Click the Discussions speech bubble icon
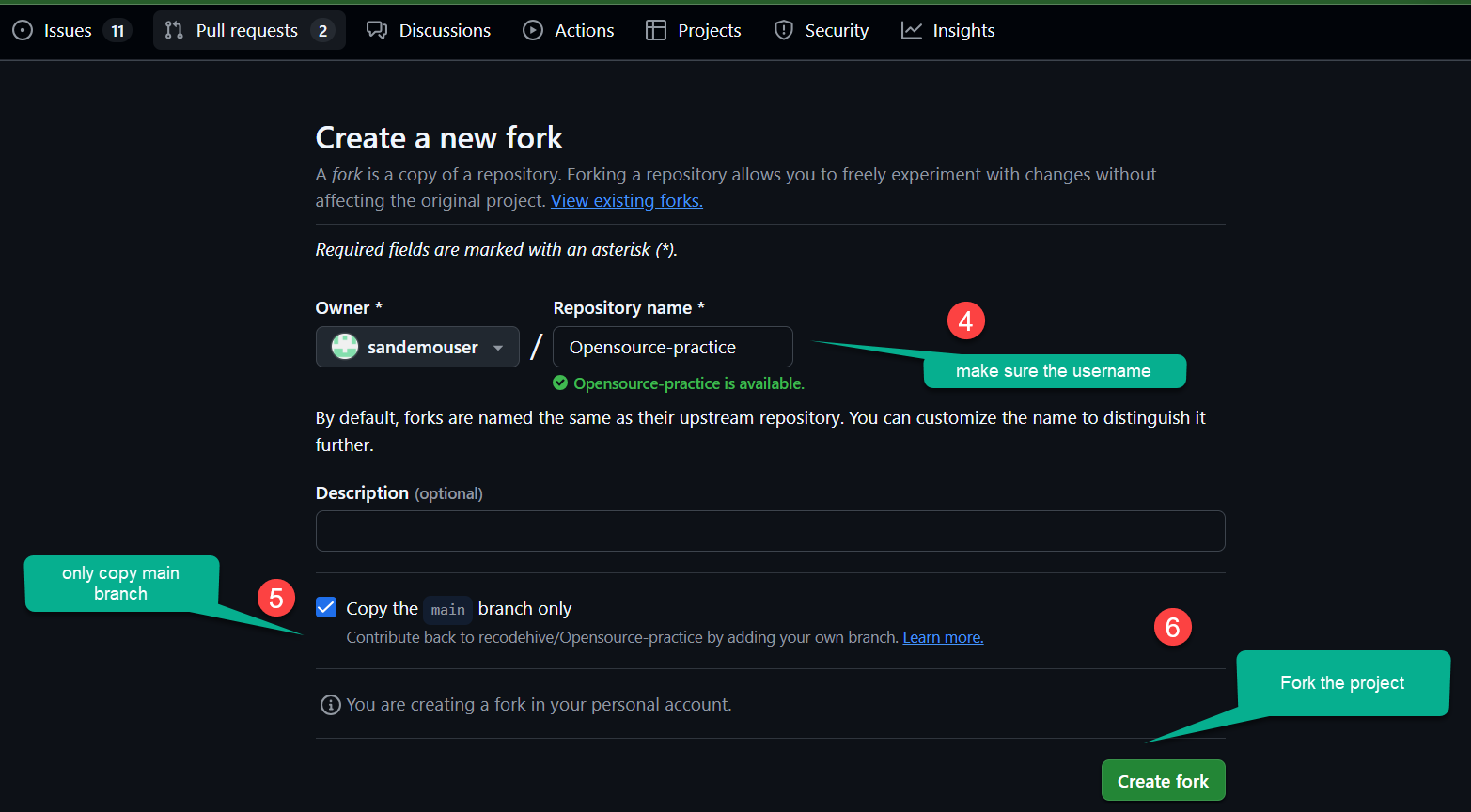The height and width of the screenshot is (812, 1471). pyautogui.click(x=377, y=30)
